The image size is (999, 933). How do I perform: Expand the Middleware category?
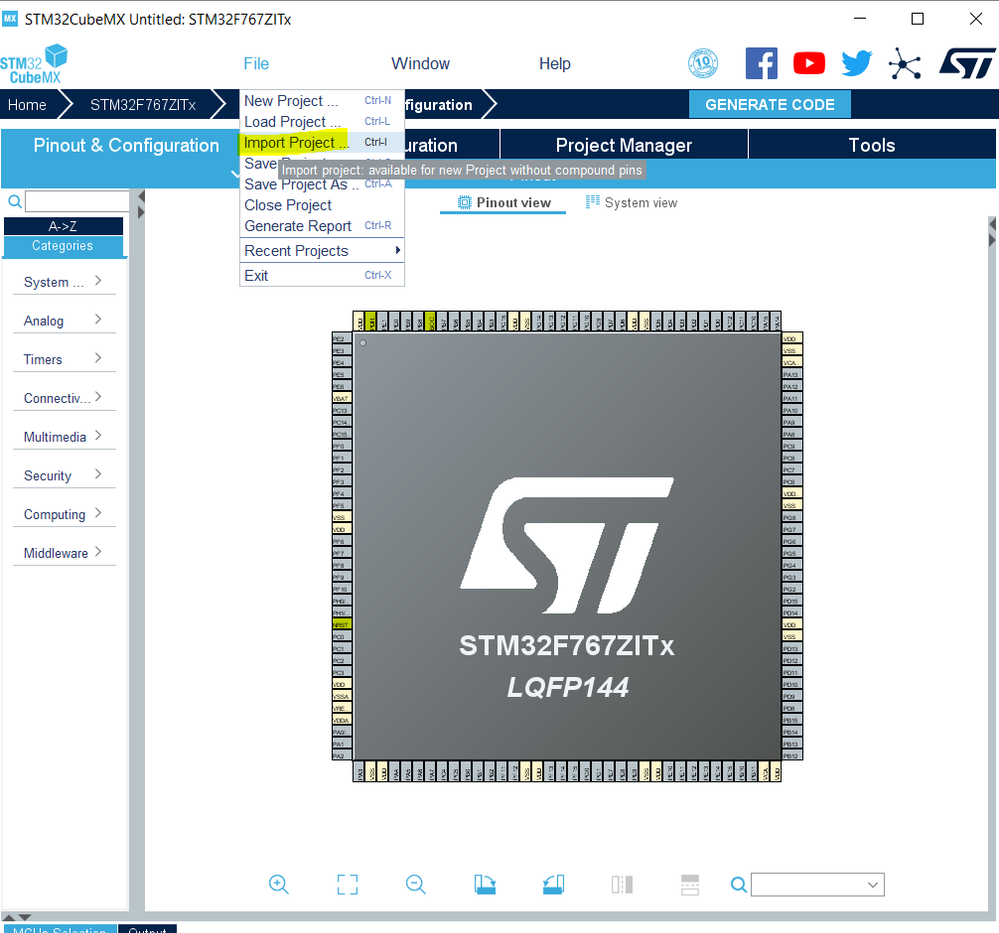click(x=64, y=553)
